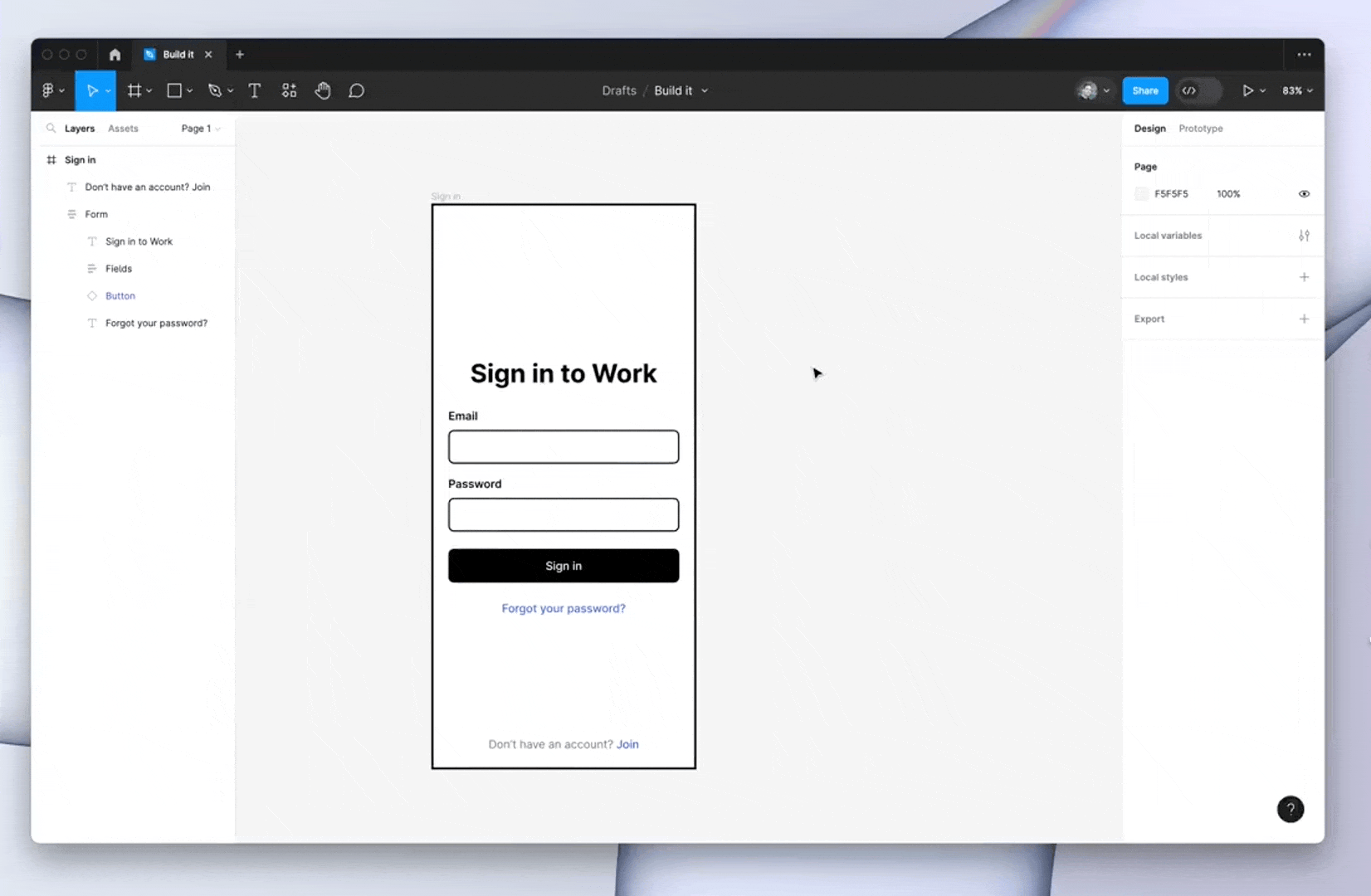Image resolution: width=1371 pixels, height=896 pixels.
Task: Open the Local variables settings icon
Action: click(x=1304, y=236)
